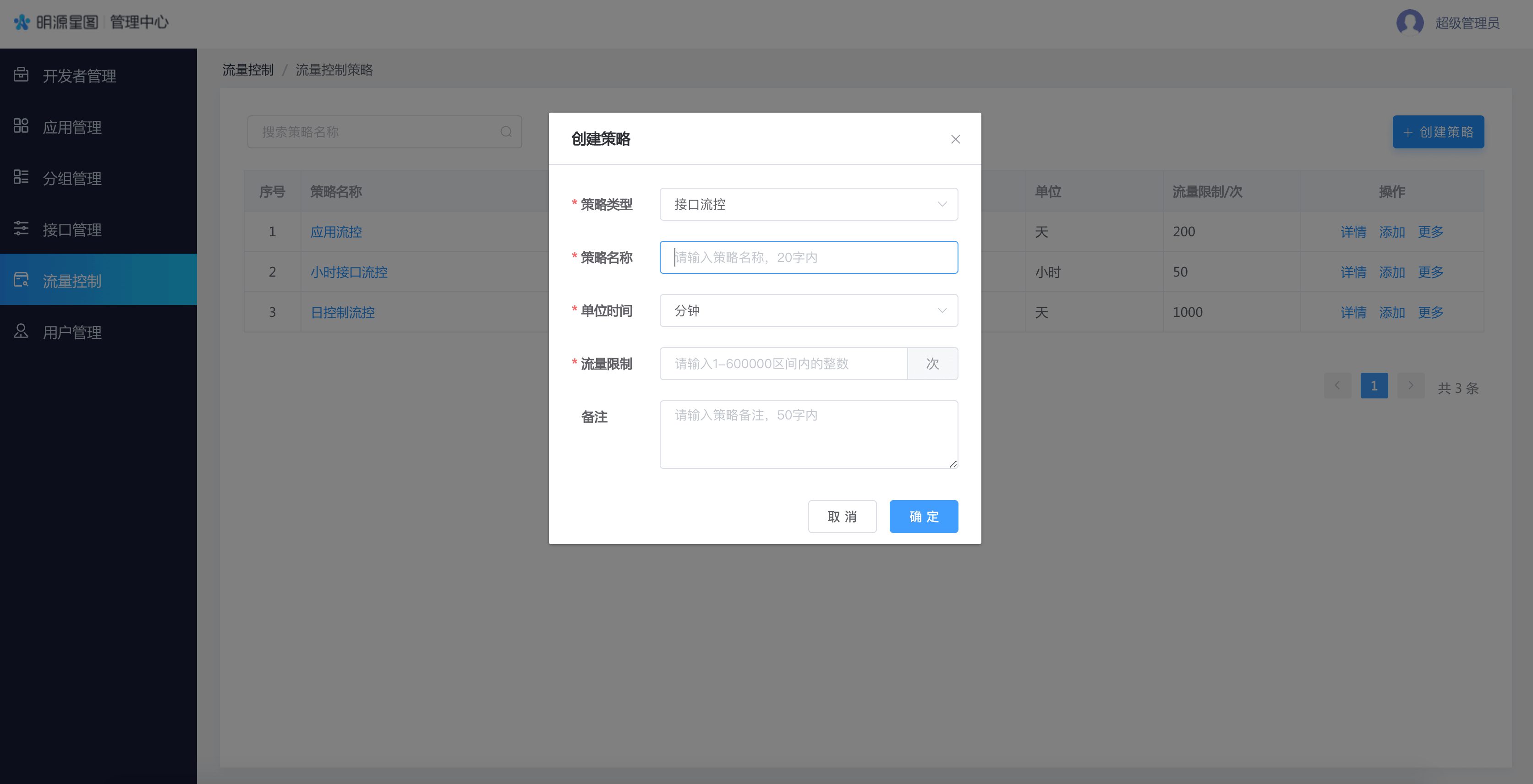Click the developer management sidebar icon
This screenshot has width=1533, height=784.
[21, 74]
